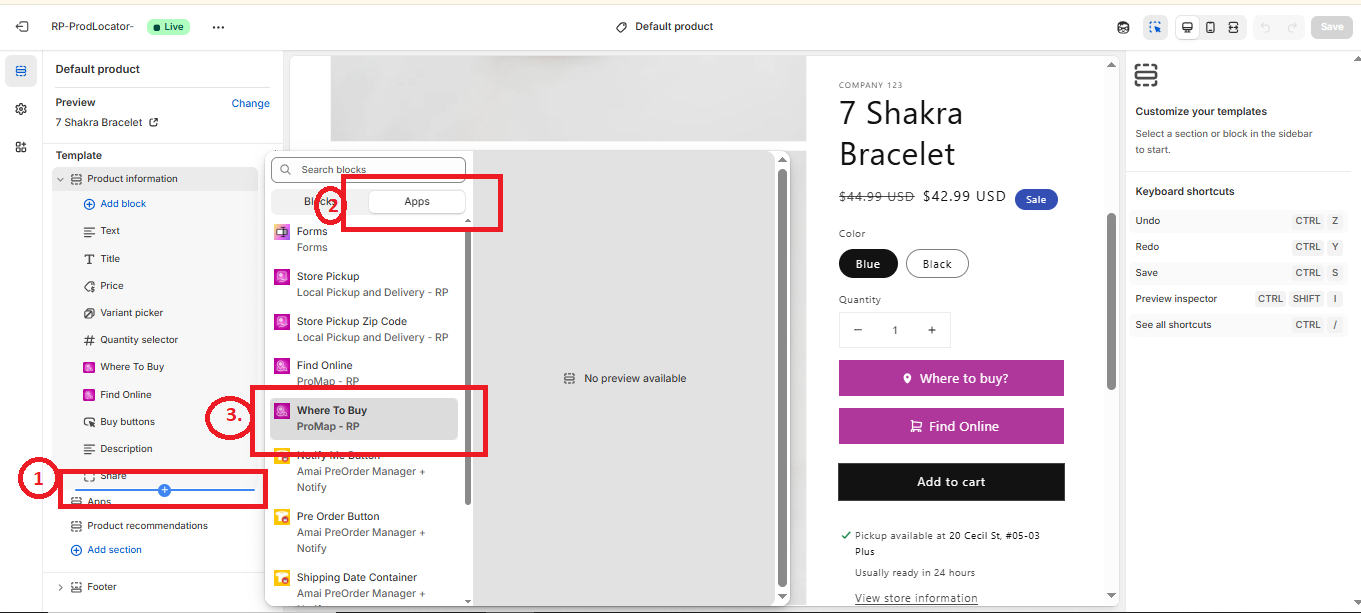1361x613 pixels.
Task: Open the three-dot more actions menu
Action: [x=218, y=27]
